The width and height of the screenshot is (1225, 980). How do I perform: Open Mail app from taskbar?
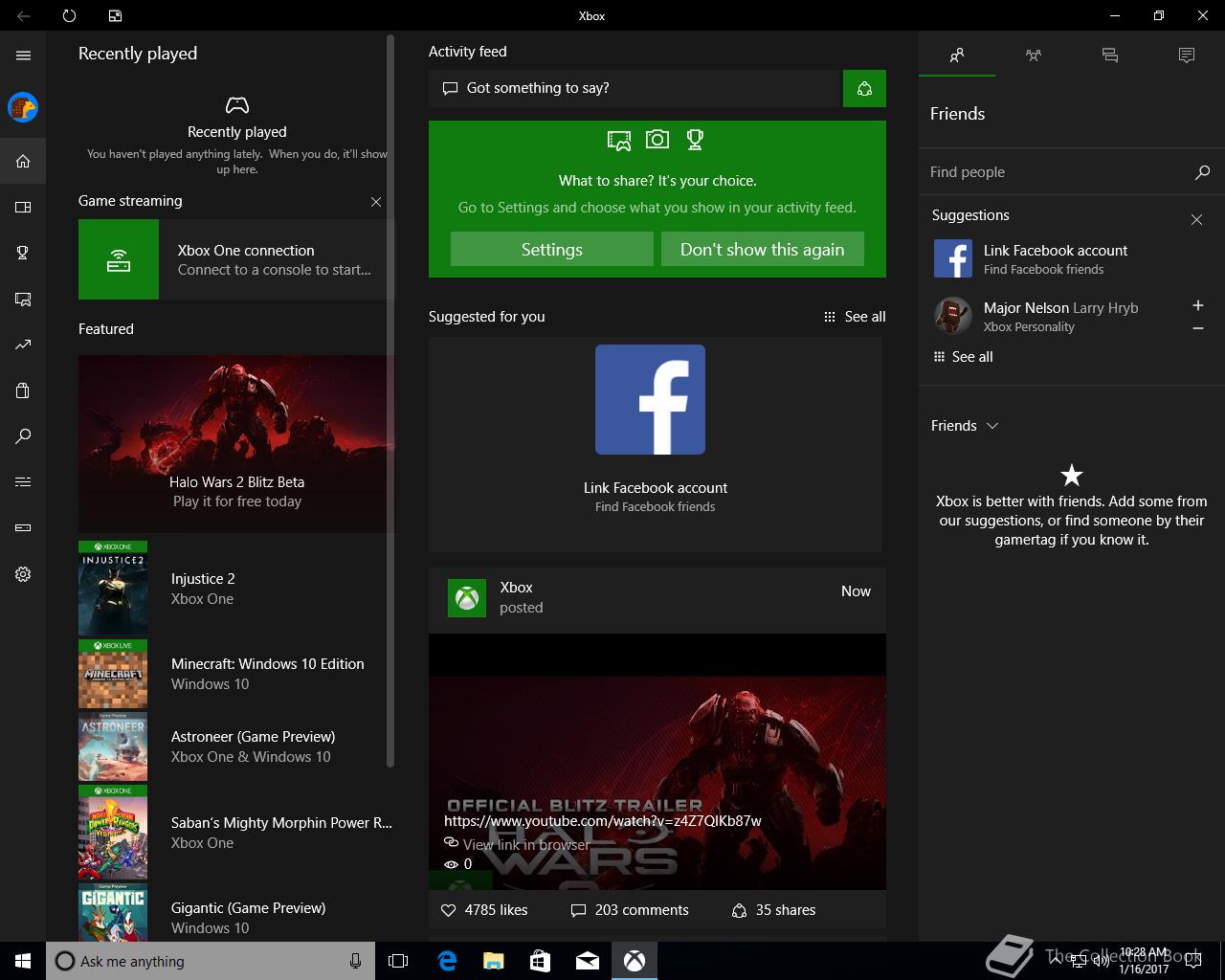(588, 961)
